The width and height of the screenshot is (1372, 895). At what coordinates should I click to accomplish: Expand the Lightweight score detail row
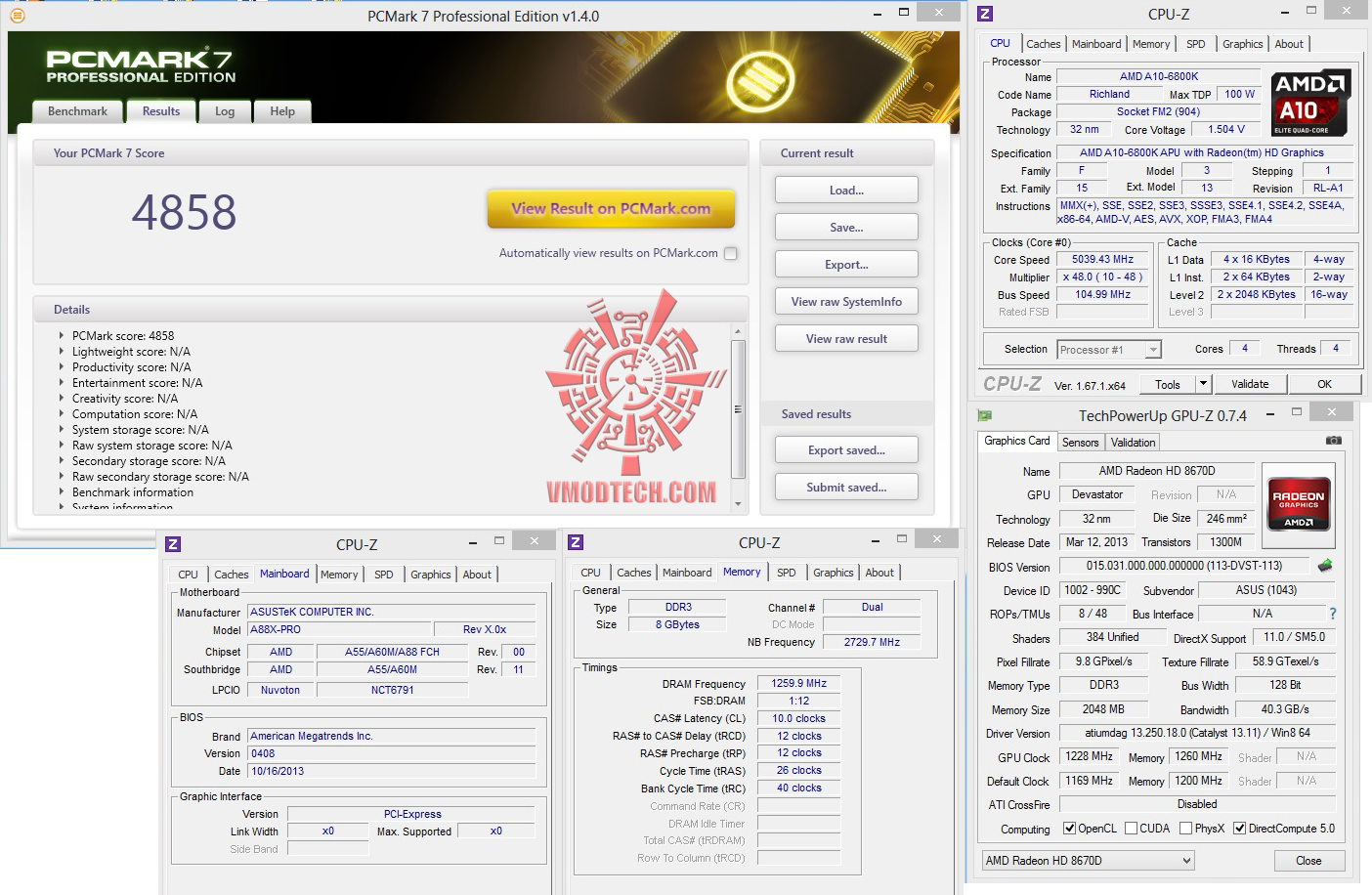click(x=62, y=351)
